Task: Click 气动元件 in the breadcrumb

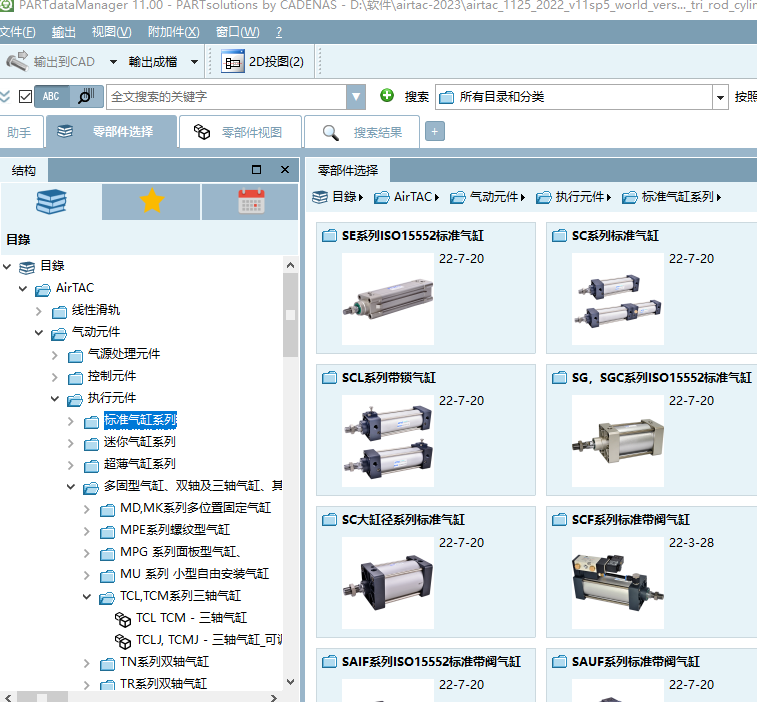Action: [x=493, y=197]
